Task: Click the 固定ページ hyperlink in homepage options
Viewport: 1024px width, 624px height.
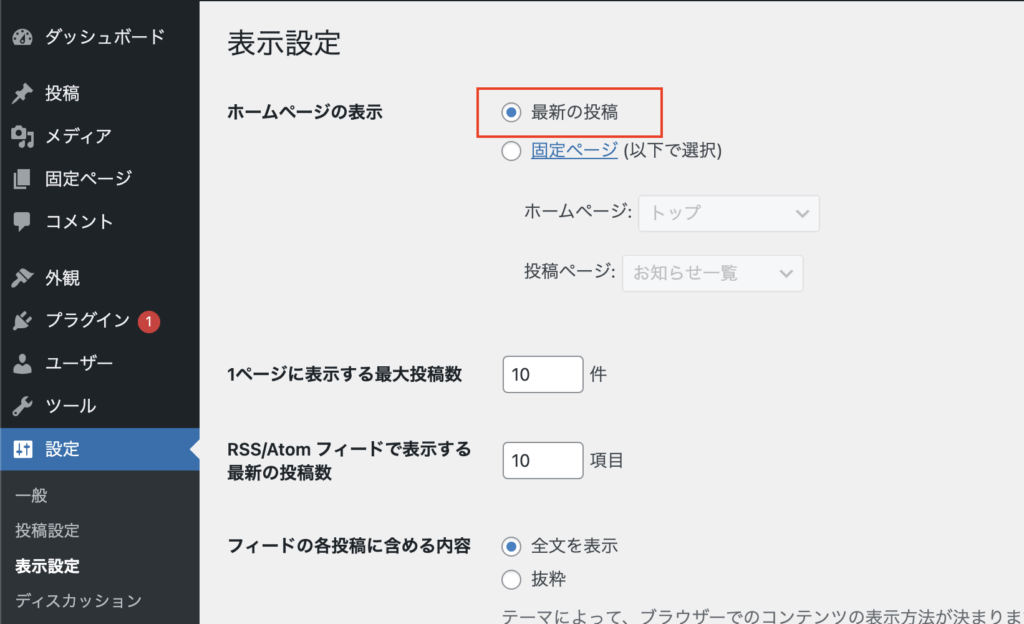Action: click(x=574, y=151)
